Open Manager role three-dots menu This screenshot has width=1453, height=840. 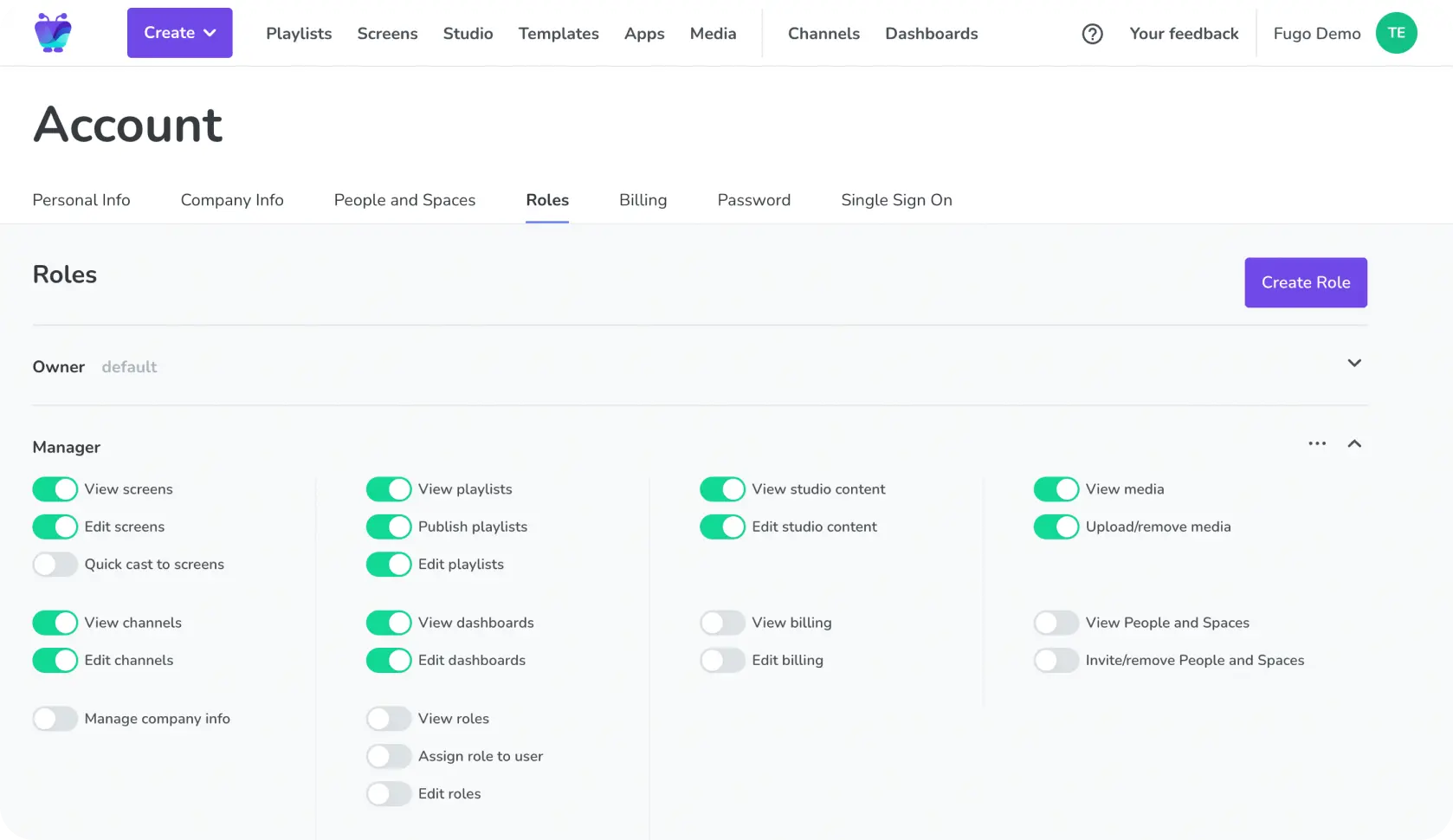[x=1317, y=443]
